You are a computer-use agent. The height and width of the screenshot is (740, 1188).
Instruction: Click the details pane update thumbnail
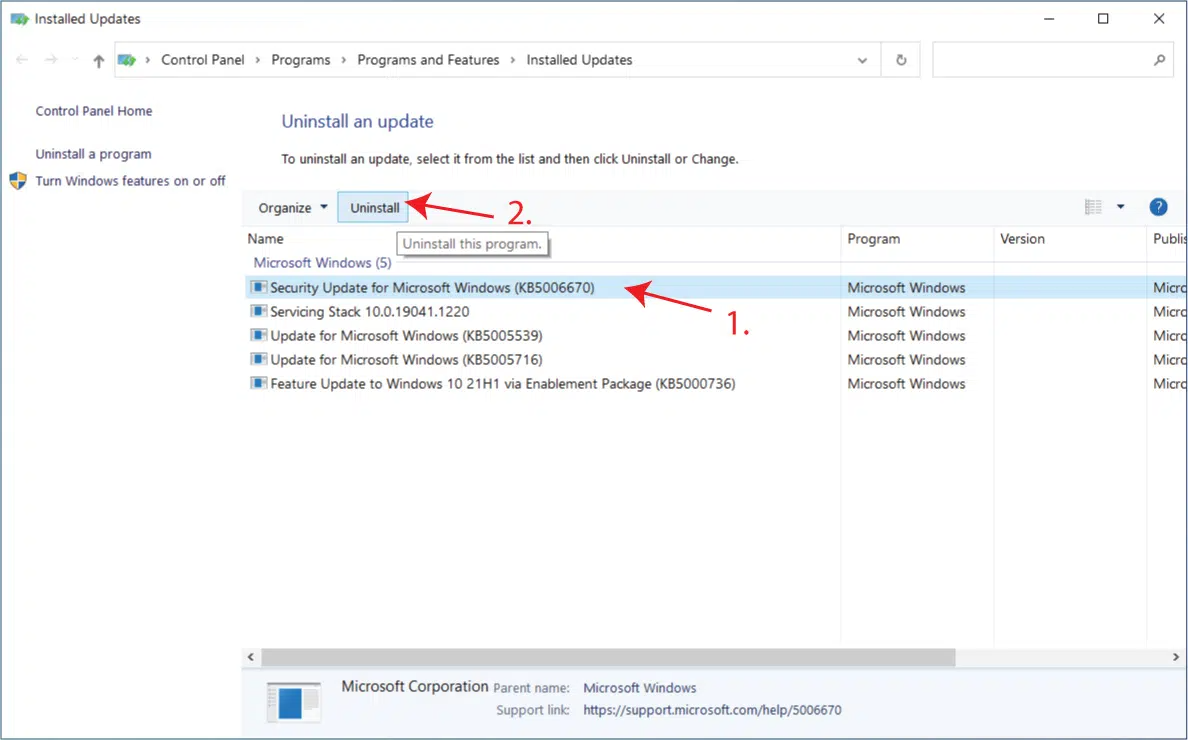pos(294,702)
